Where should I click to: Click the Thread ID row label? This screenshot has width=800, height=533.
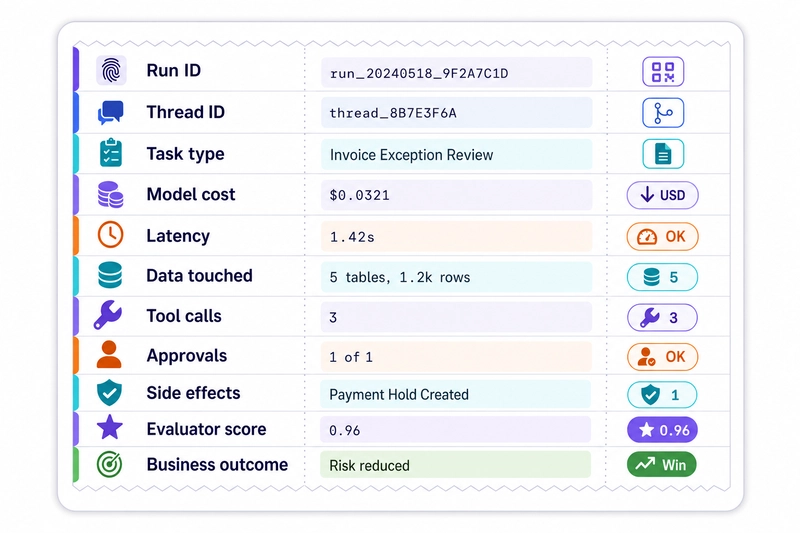(186, 112)
